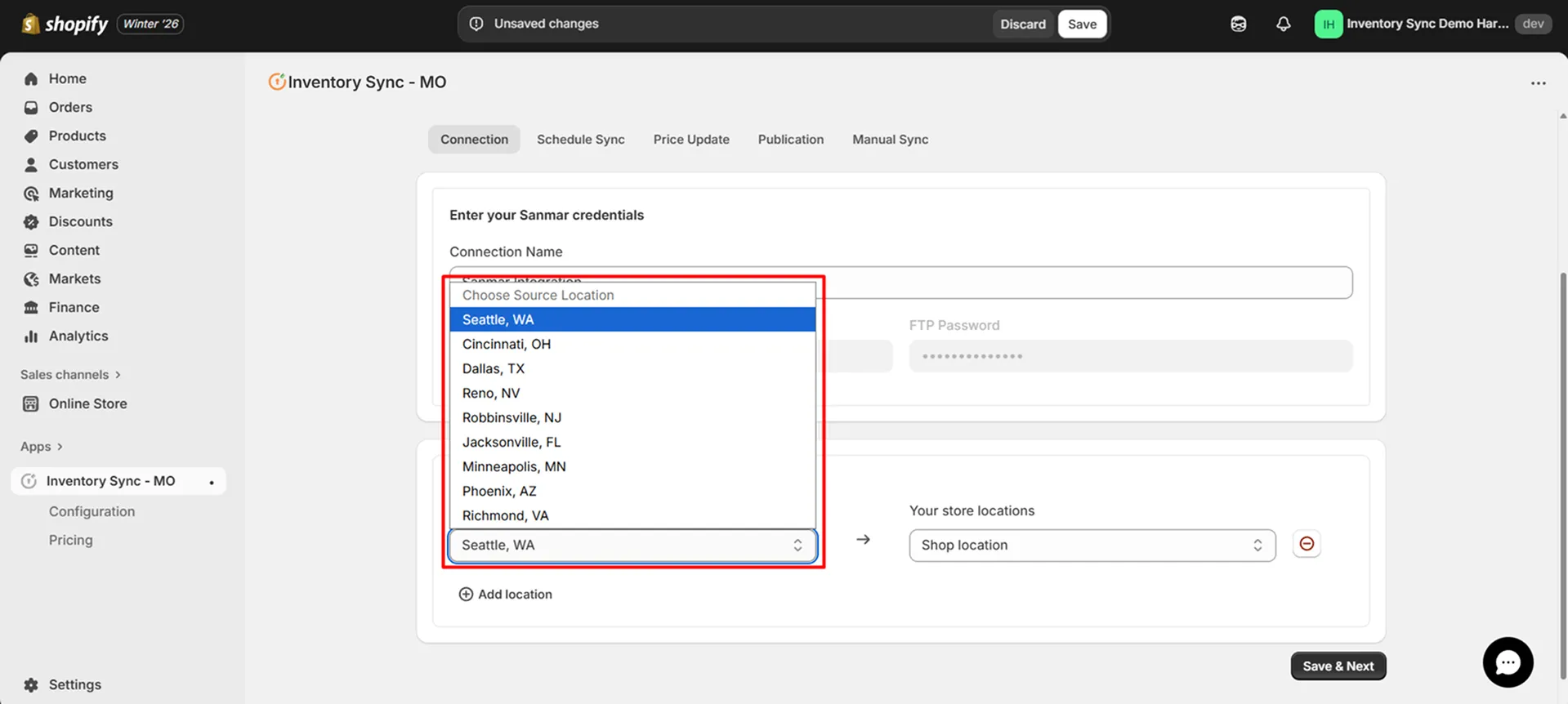This screenshot has width=1568, height=704.
Task: Remove location mapping with red minus icon
Action: 1307,544
